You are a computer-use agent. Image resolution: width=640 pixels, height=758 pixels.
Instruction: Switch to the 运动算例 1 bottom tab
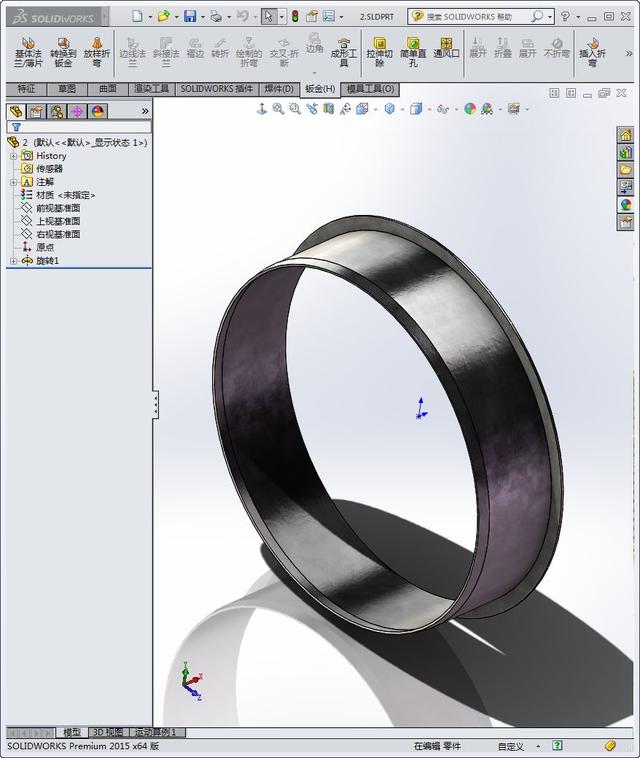155,732
